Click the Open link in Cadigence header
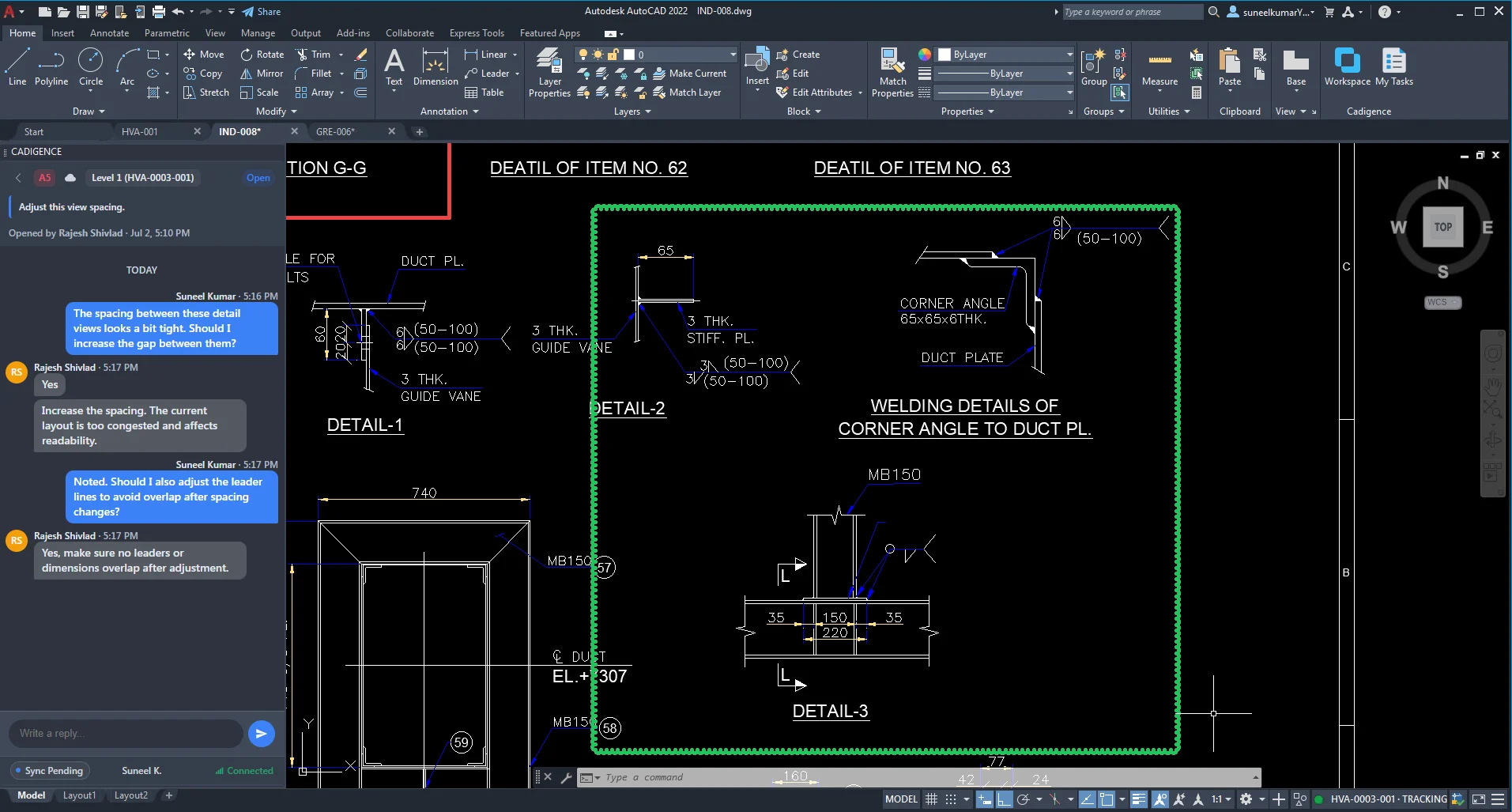The height and width of the screenshot is (812, 1512). pos(258,178)
